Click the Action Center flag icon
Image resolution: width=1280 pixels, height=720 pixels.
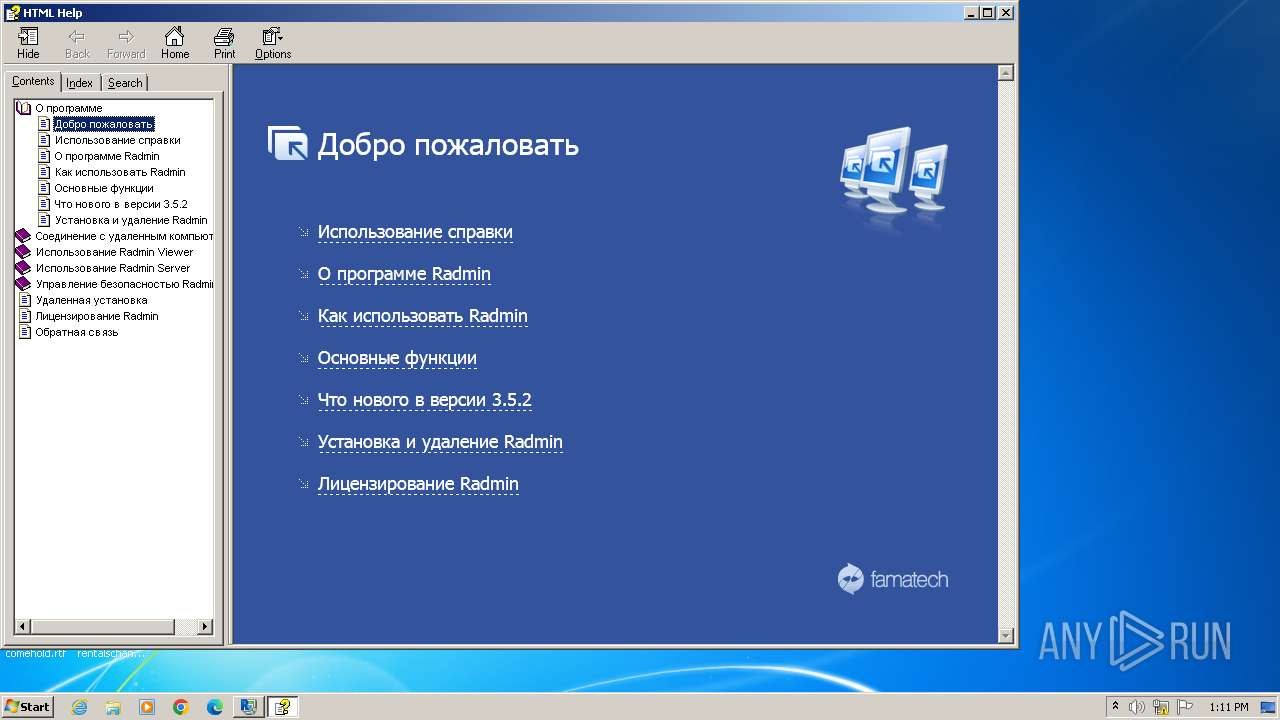[1184, 707]
